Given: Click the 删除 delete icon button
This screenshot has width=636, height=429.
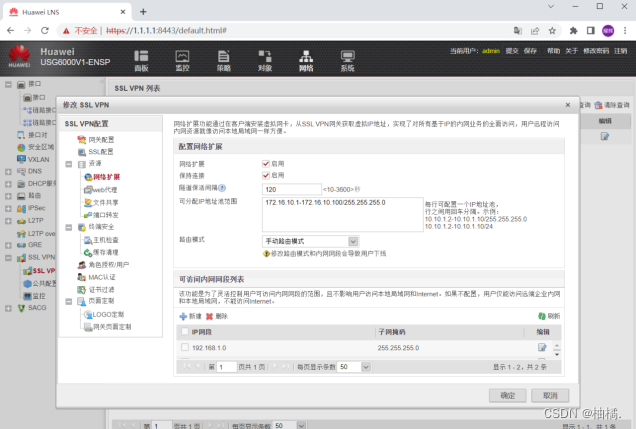Looking at the screenshot, I should point(217,316).
